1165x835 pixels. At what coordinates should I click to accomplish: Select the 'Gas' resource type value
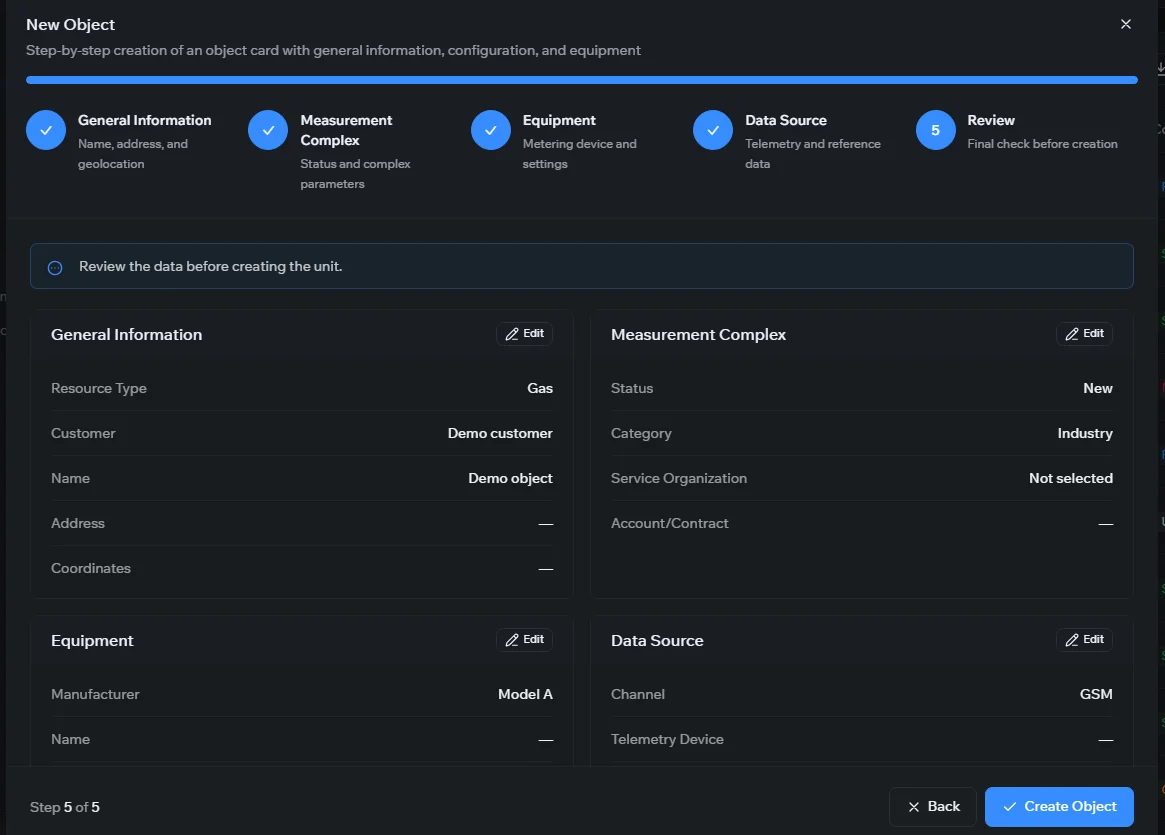(540, 389)
